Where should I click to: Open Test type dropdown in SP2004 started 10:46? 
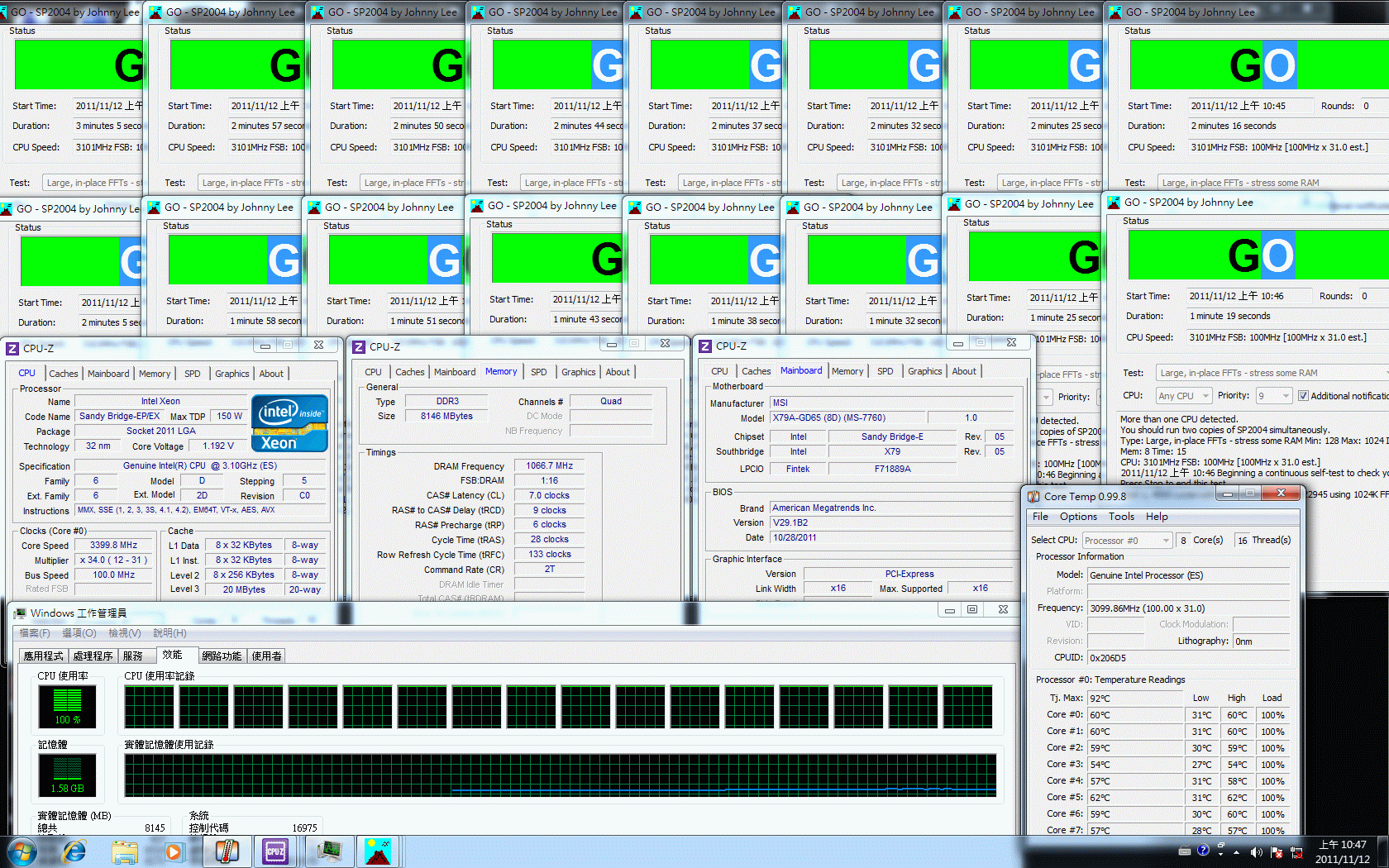(x=1272, y=373)
